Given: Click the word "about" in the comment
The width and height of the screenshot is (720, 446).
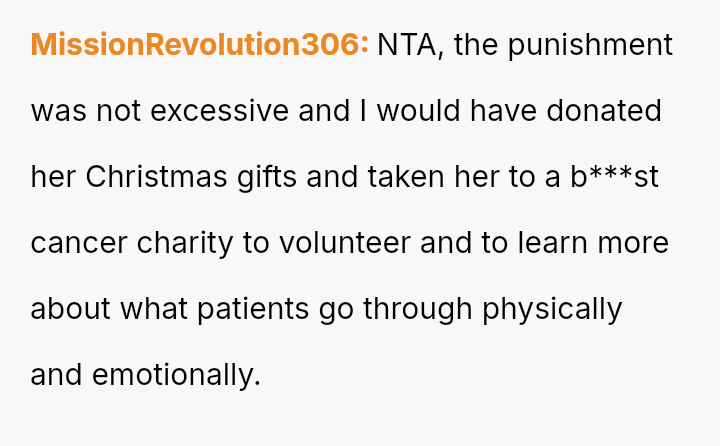Looking at the screenshot, I should [71, 309].
